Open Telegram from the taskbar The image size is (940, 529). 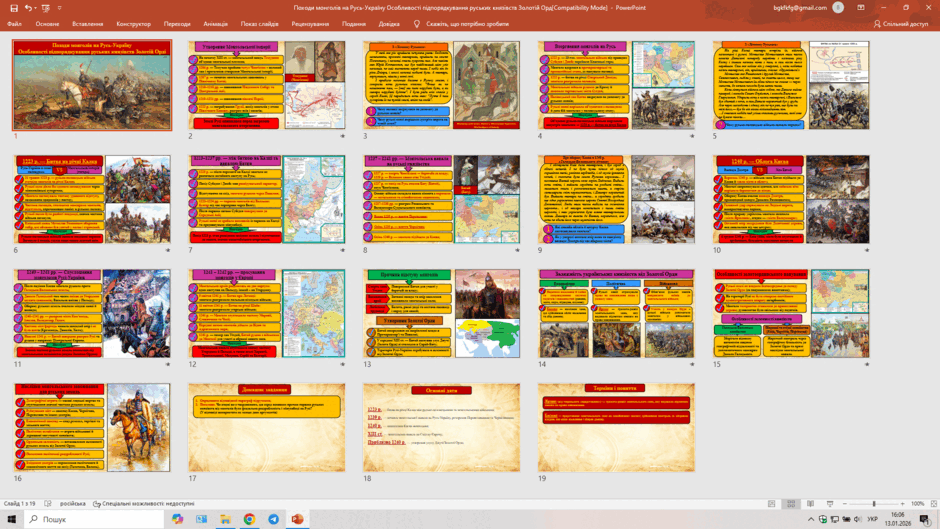coord(273,519)
